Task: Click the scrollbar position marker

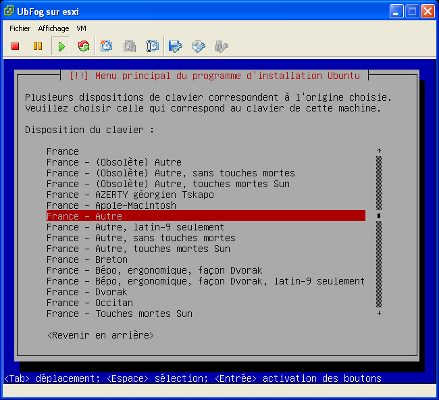Action: (379, 216)
